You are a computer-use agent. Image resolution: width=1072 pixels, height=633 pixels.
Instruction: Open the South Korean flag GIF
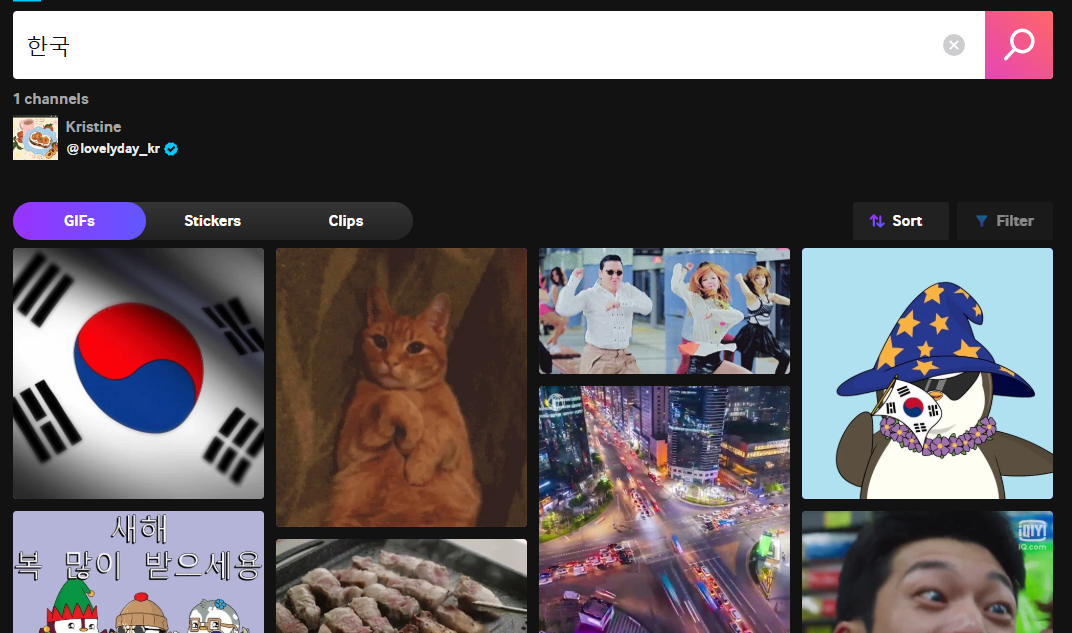(x=138, y=373)
